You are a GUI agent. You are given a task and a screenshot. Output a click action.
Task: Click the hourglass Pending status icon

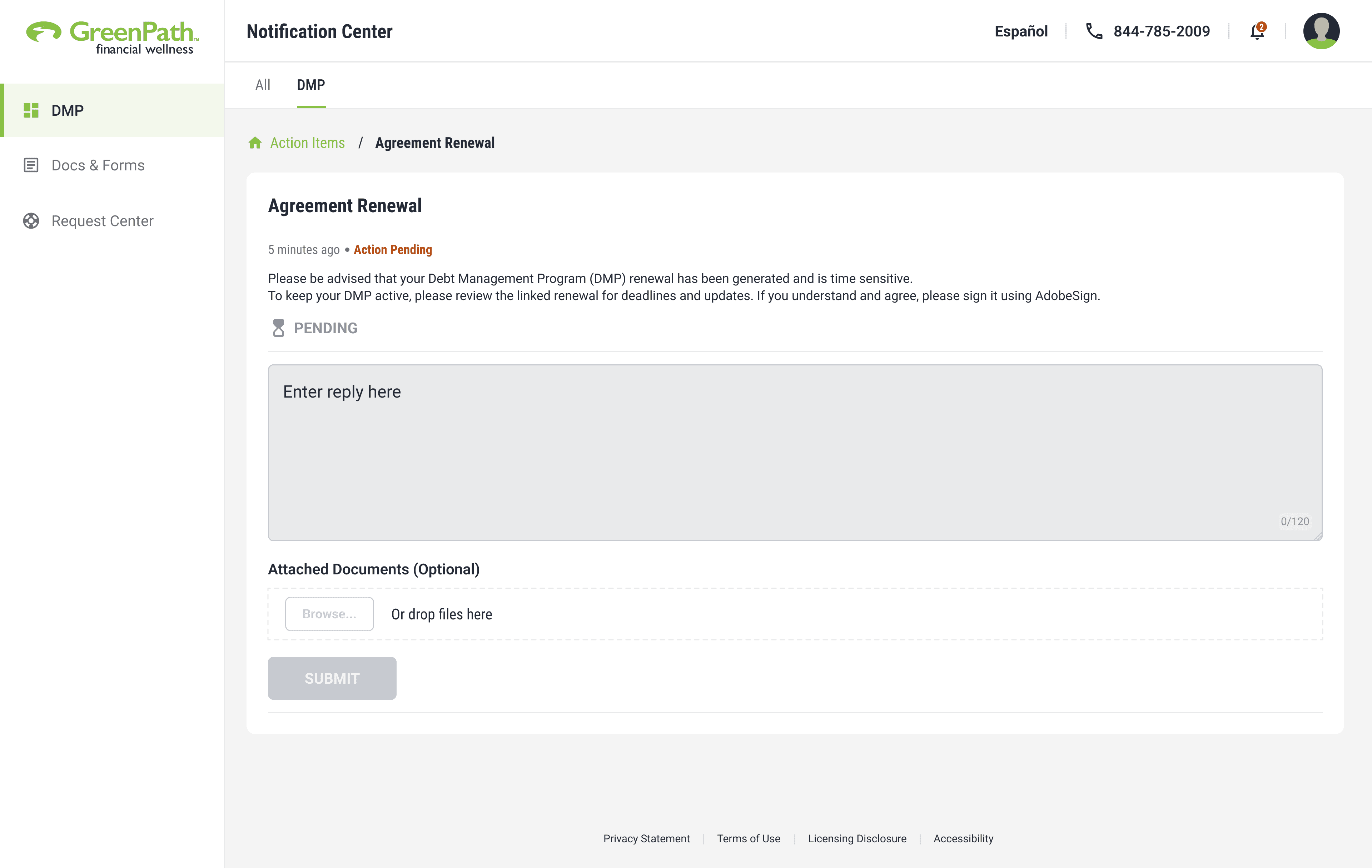click(278, 328)
